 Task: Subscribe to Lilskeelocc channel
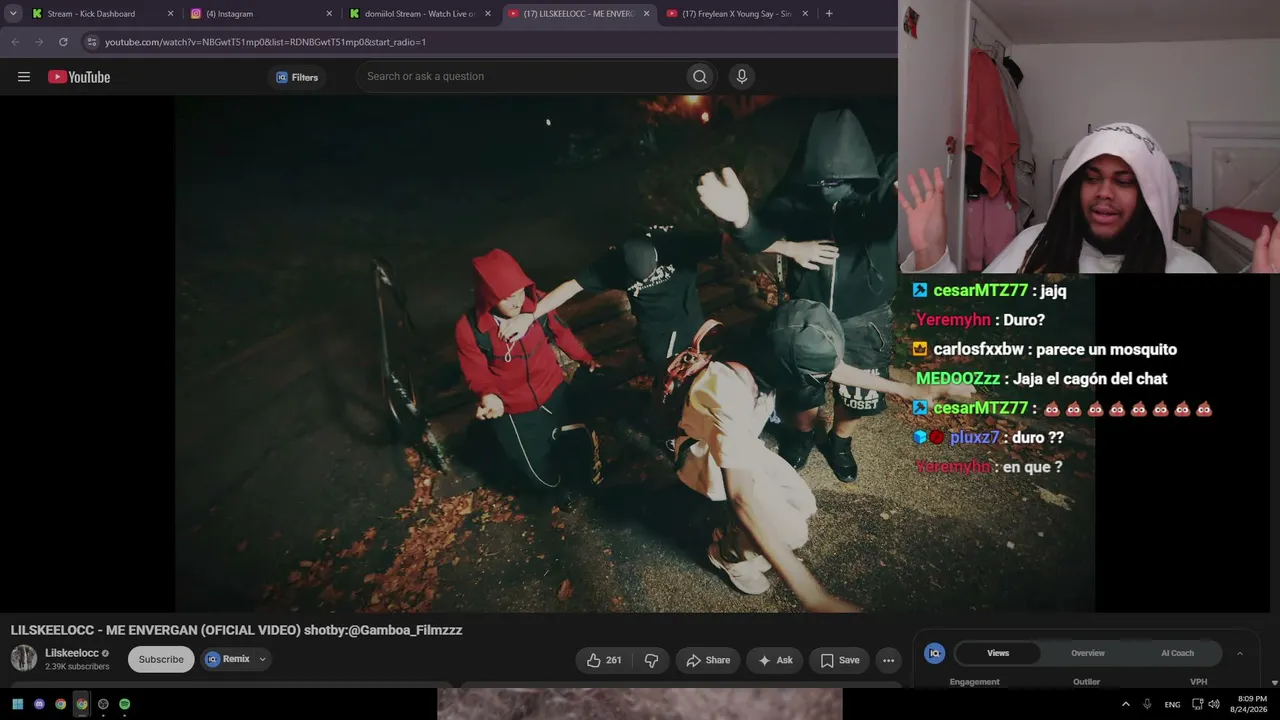click(161, 659)
